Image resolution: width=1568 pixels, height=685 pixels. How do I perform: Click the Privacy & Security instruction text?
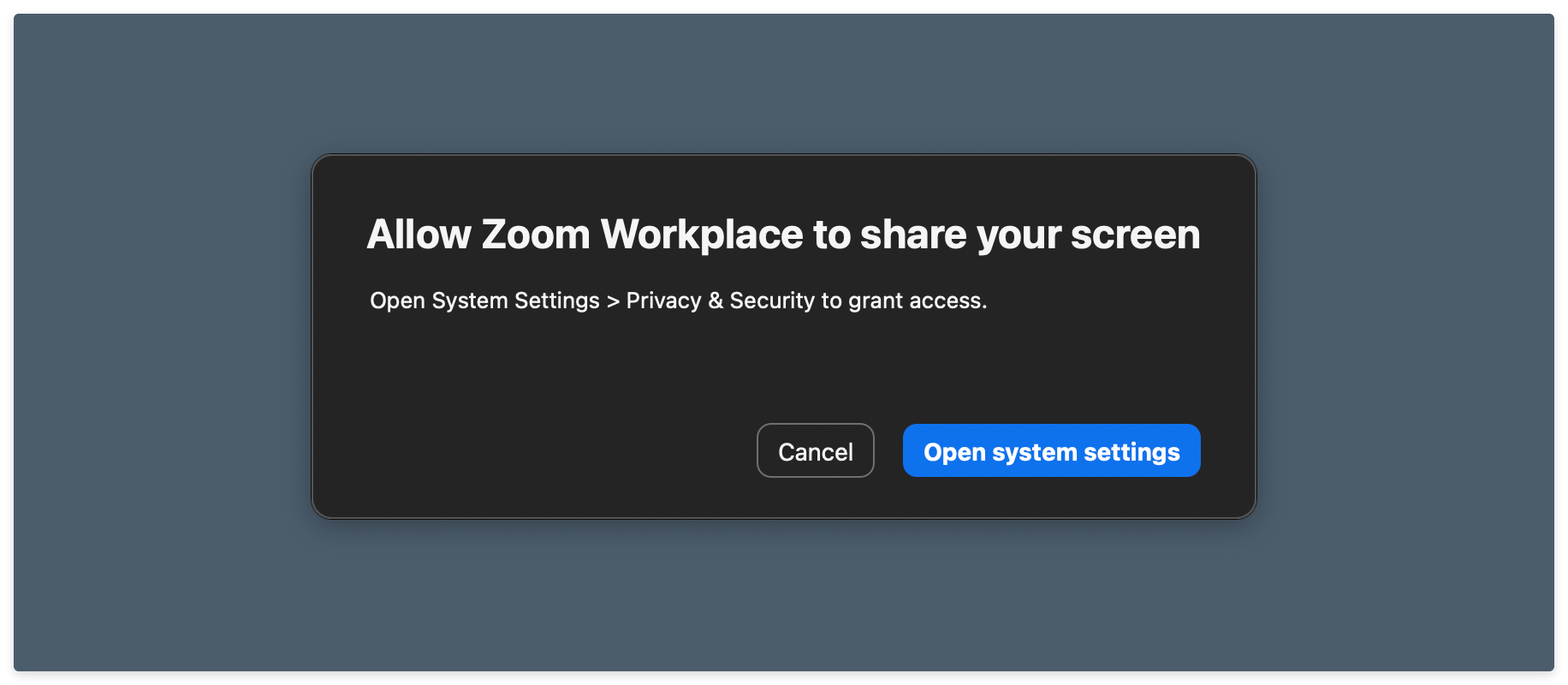click(x=678, y=301)
